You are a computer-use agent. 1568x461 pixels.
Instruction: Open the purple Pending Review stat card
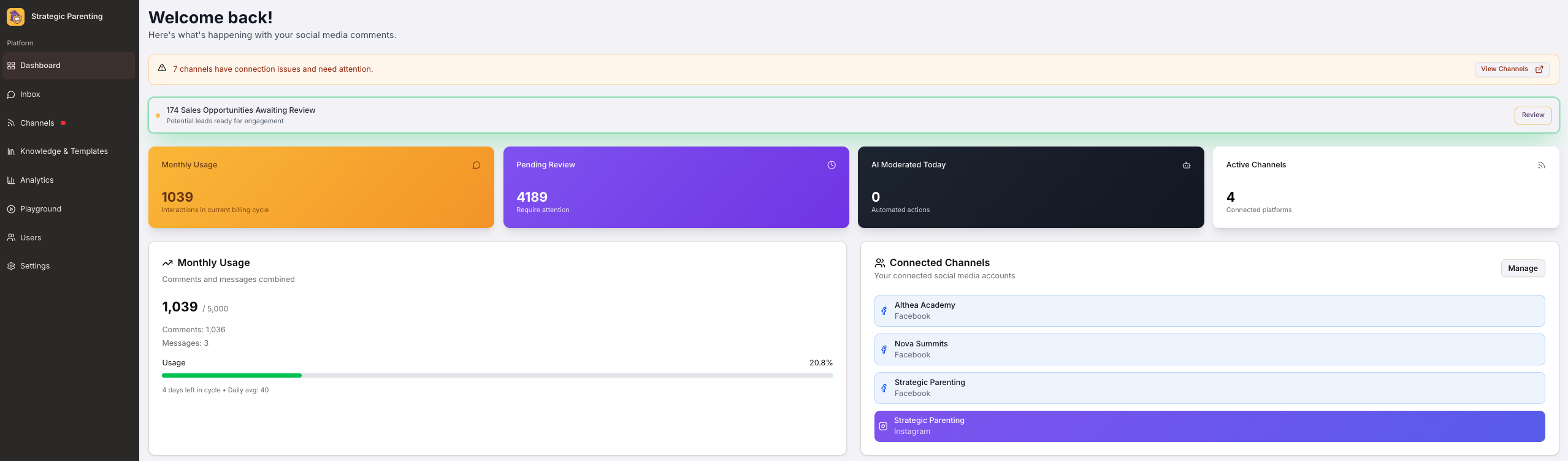(x=676, y=187)
